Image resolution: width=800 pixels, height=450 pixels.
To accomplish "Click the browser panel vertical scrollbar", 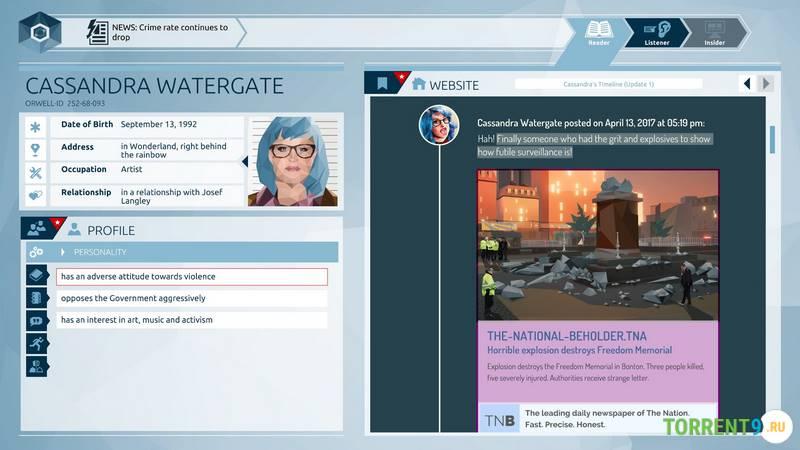I will pos(772,140).
